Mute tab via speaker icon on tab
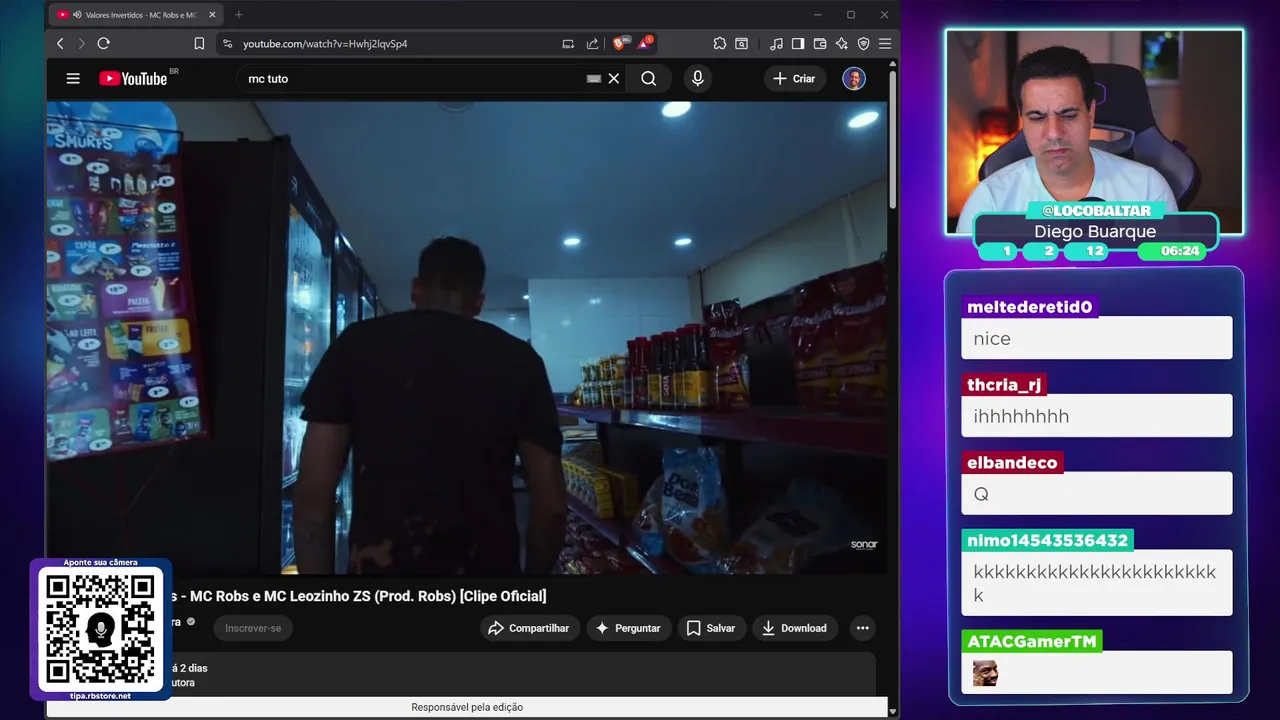The width and height of the screenshot is (1280, 720). pos(77,15)
